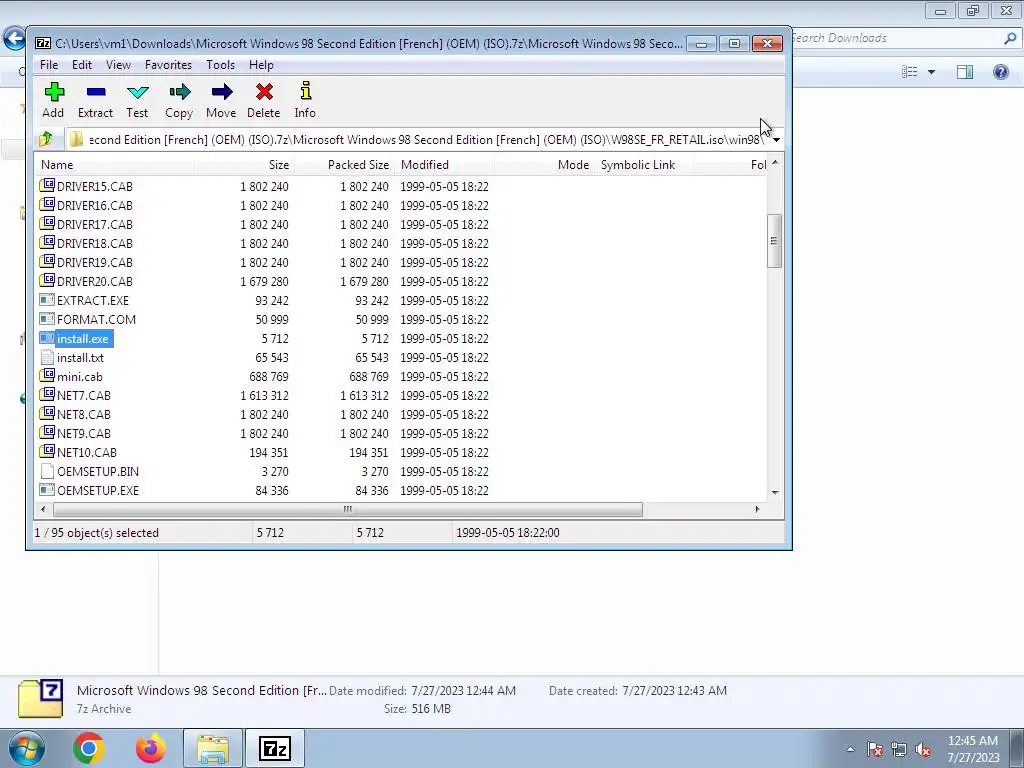
Task: Click Explorer help question mark icon
Action: 1000,72
